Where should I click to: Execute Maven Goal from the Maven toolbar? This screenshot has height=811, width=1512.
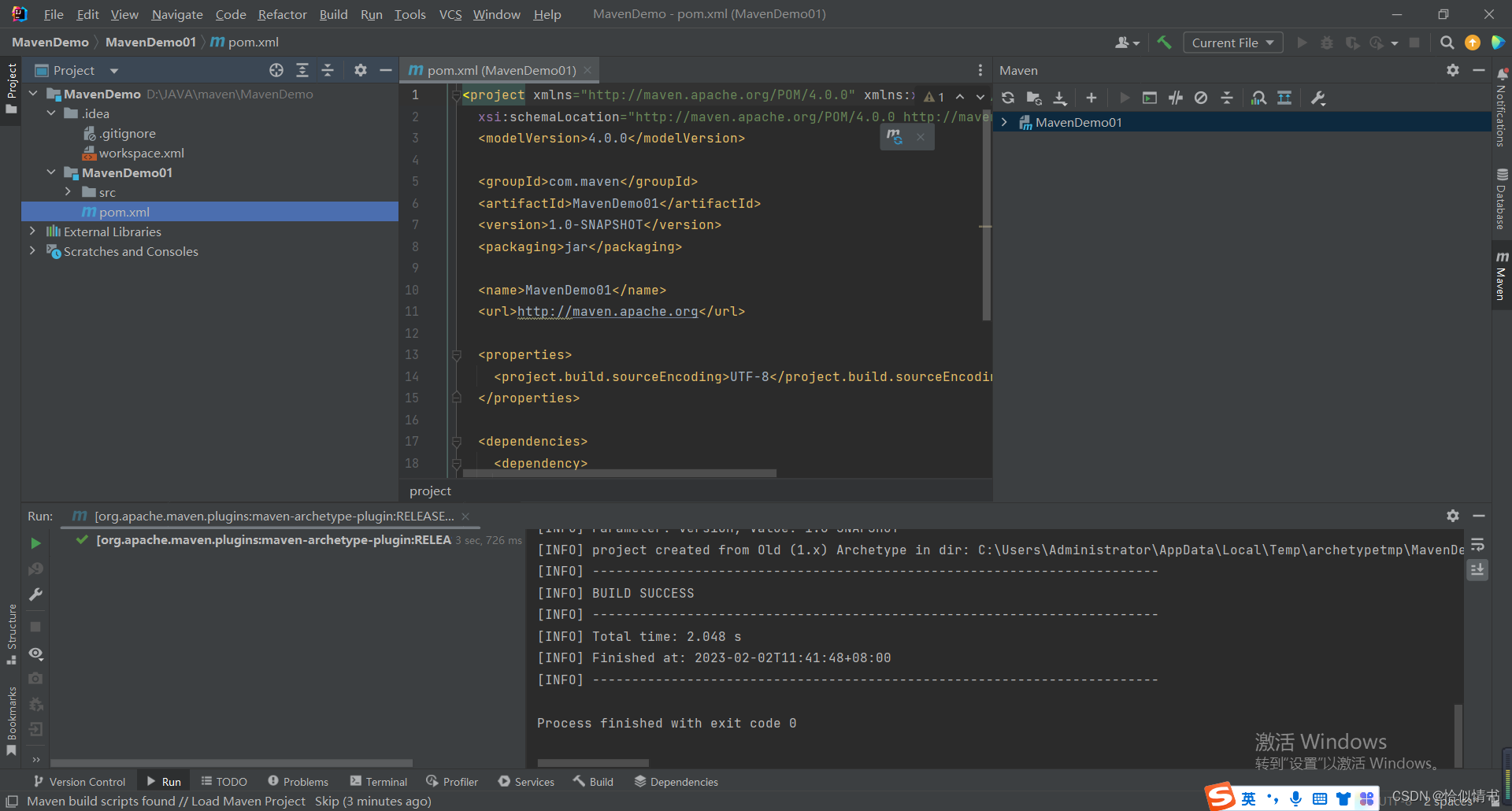[x=1149, y=98]
